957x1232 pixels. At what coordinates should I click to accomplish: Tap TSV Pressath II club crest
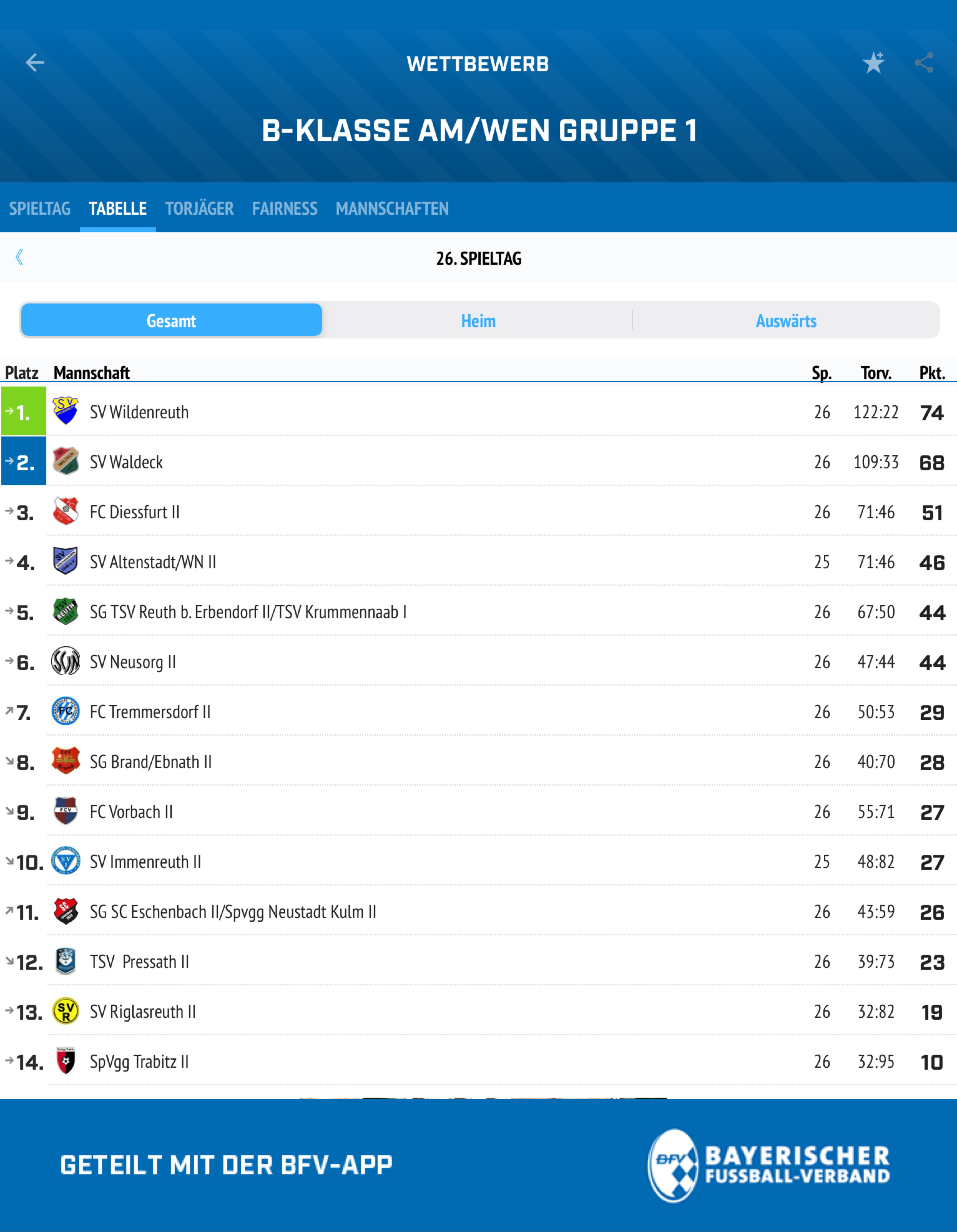66,961
